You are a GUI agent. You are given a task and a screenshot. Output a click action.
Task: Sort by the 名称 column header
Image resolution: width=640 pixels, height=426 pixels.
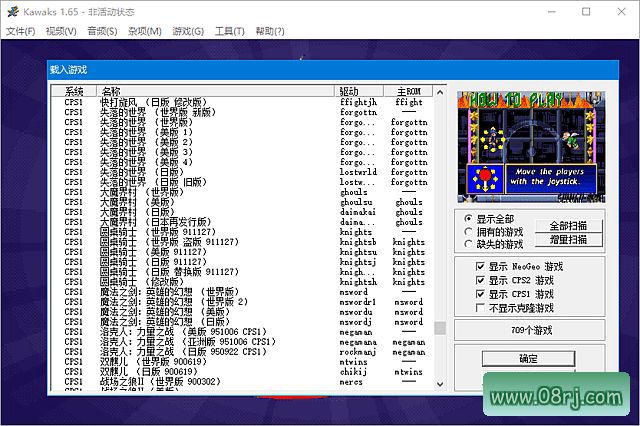pyautogui.click(x=215, y=91)
